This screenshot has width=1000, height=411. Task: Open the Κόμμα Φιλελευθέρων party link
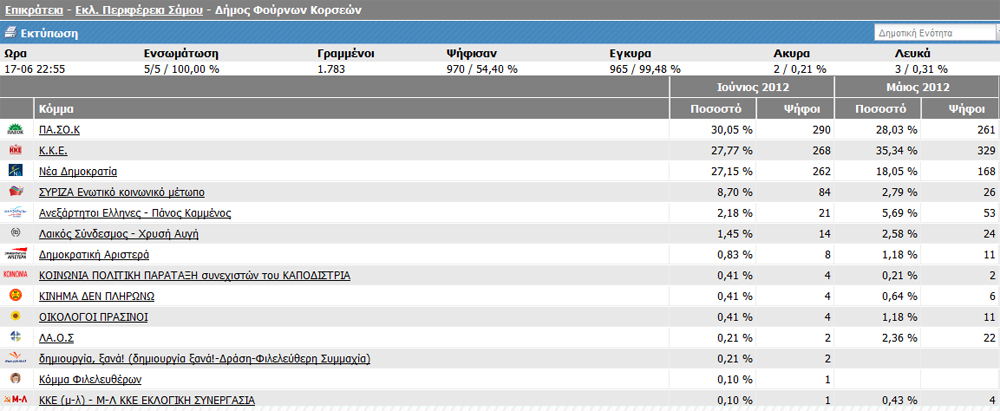90,380
